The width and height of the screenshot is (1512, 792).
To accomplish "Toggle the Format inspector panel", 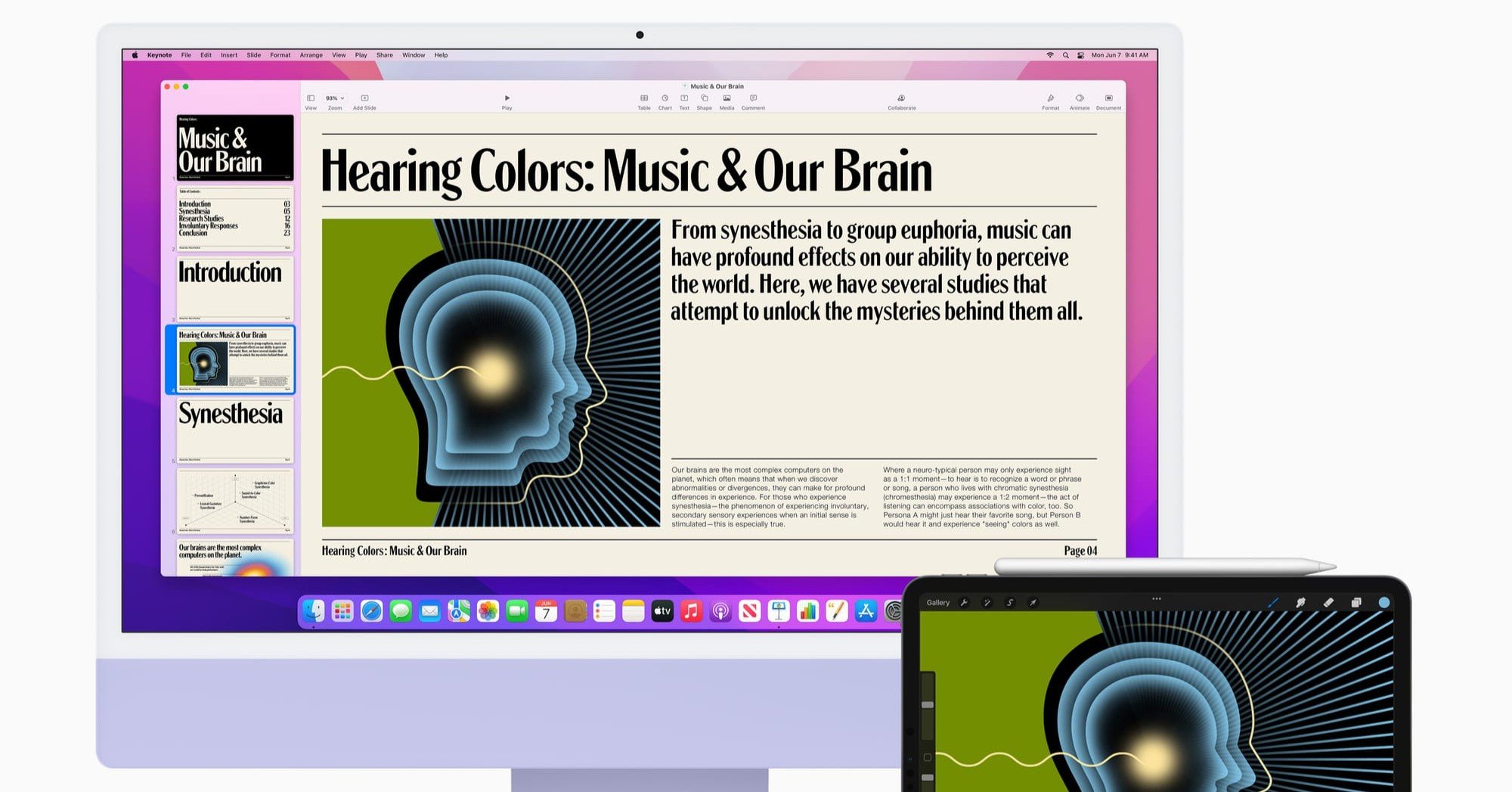I will pyautogui.click(x=1050, y=101).
